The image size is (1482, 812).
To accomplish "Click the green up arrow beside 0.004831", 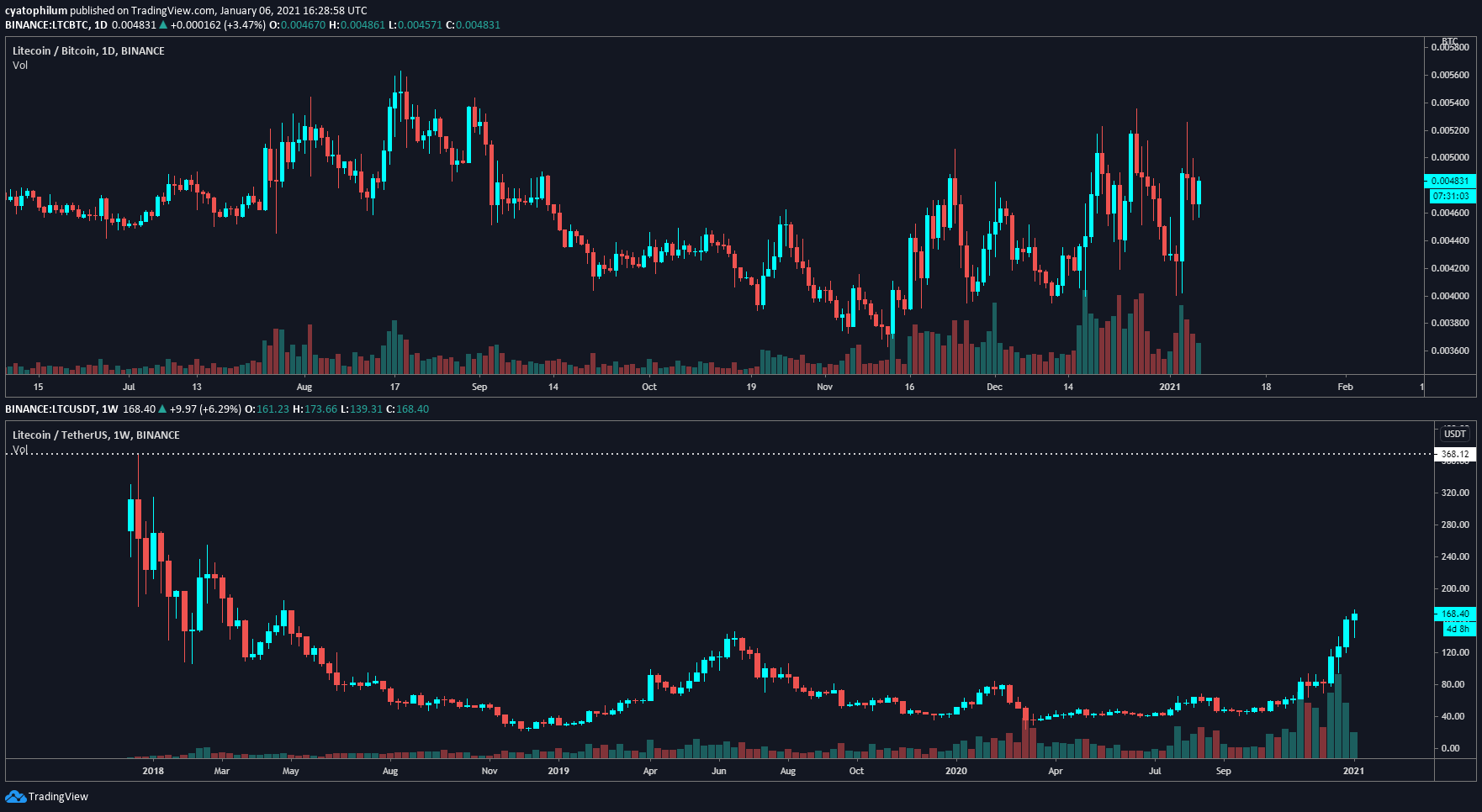I will coord(163,24).
